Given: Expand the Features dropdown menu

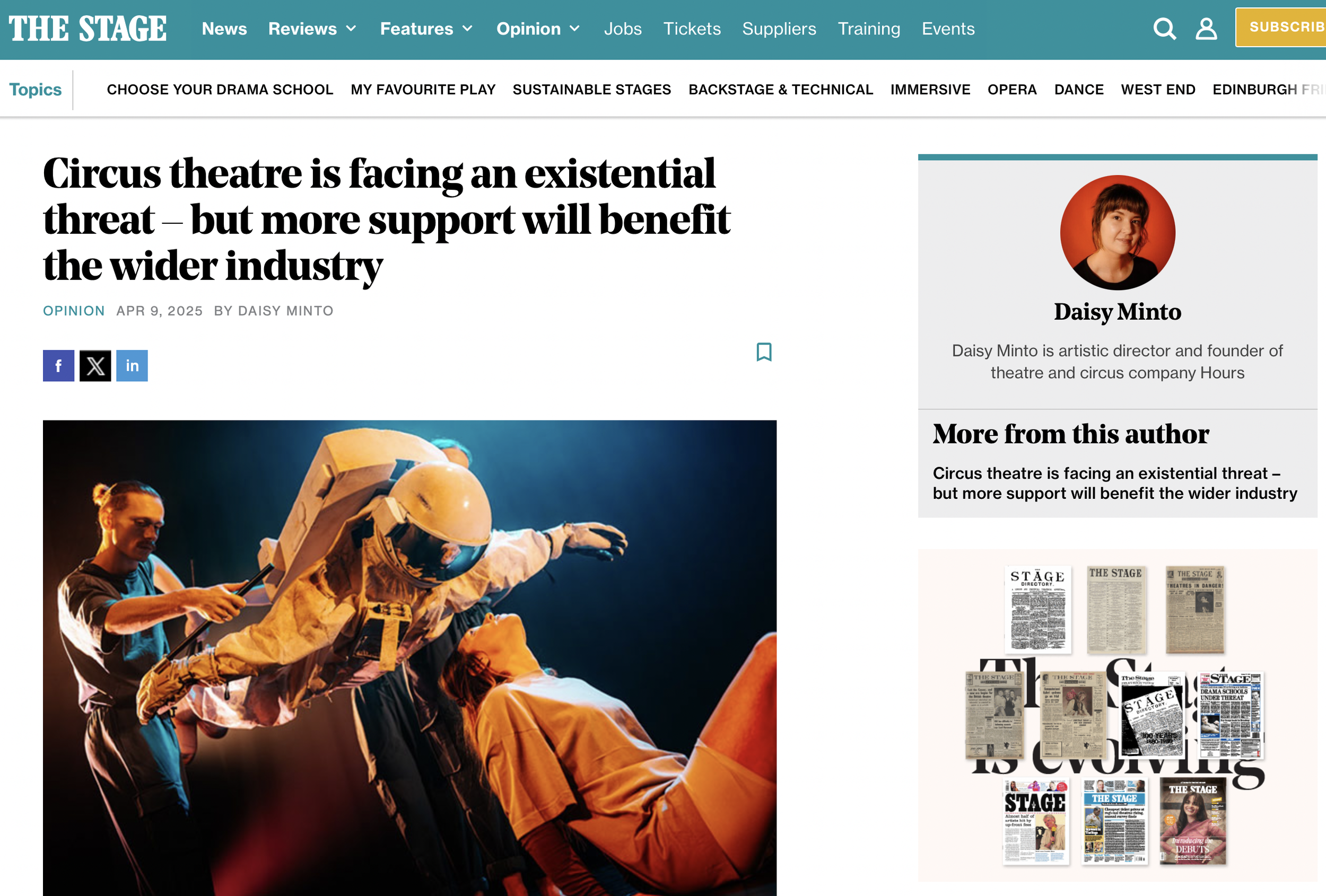Looking at the screenshot, I should pos(426,29).
